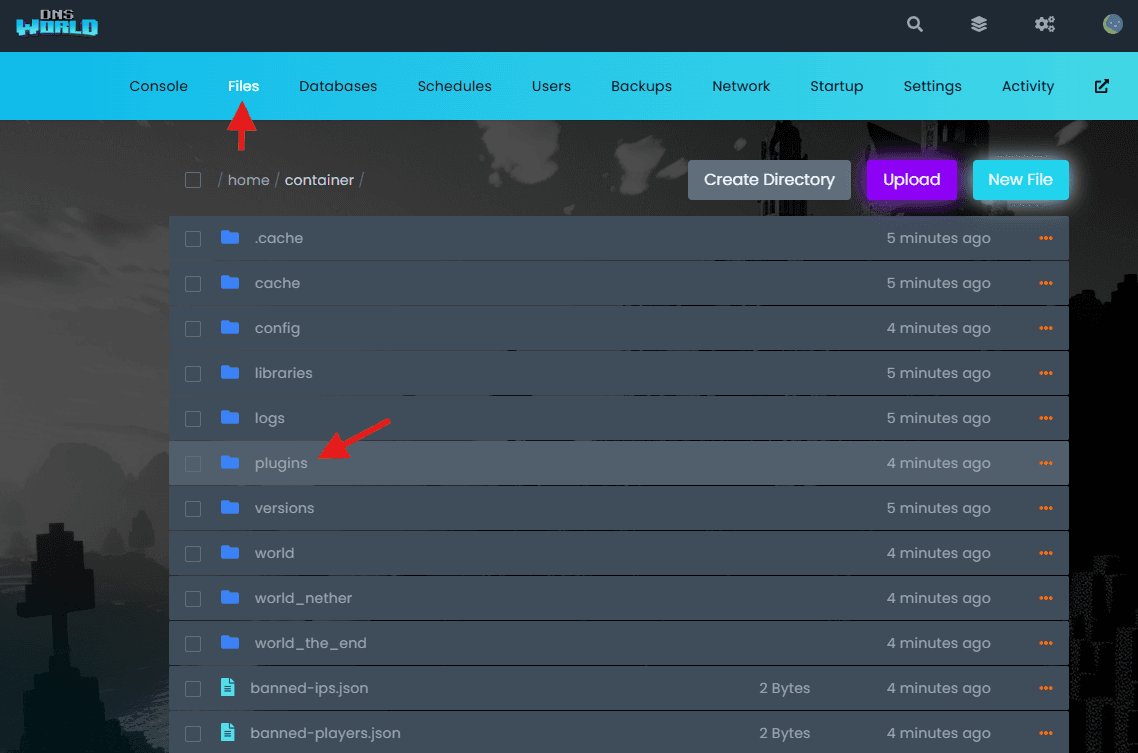Click the banned-ips.json file icon
This screenshot has width=1138, height=753.
click(x=228, y=688)
